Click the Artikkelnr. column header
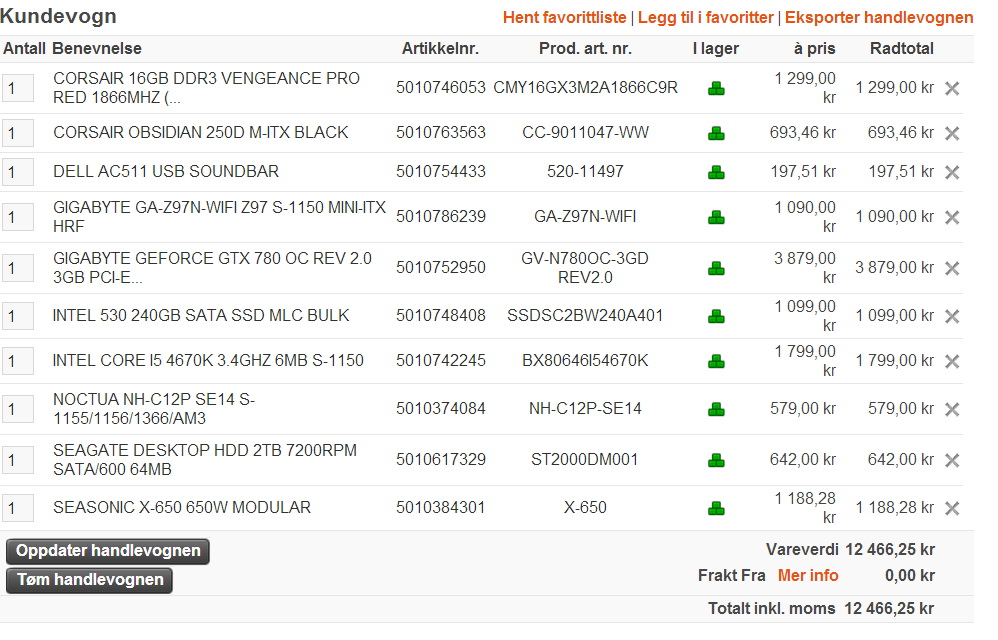 pyautogui.click(x=440, y=49)
